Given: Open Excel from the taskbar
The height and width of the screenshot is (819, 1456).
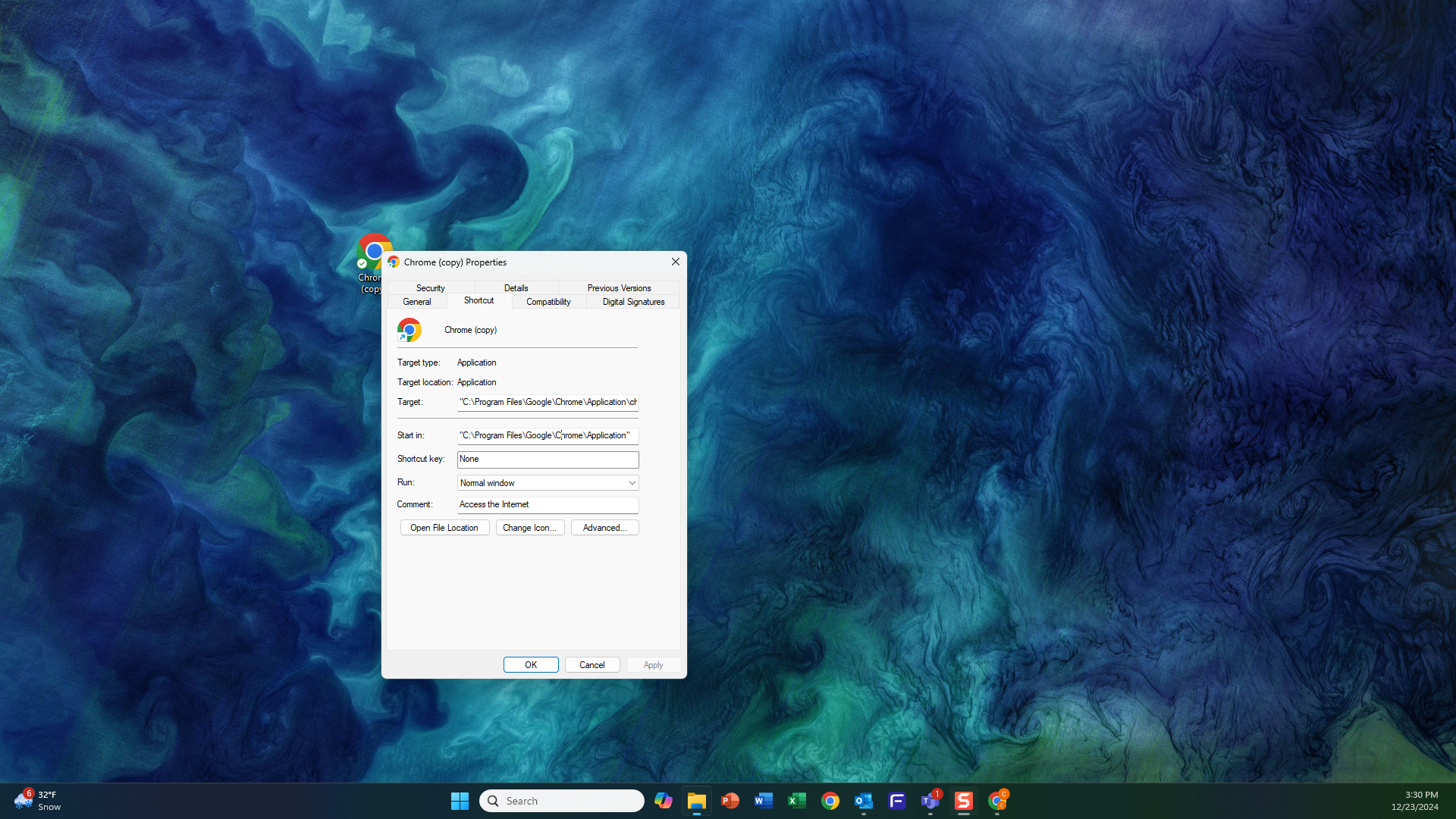Looking at the screenshot, I should (796, 801).
